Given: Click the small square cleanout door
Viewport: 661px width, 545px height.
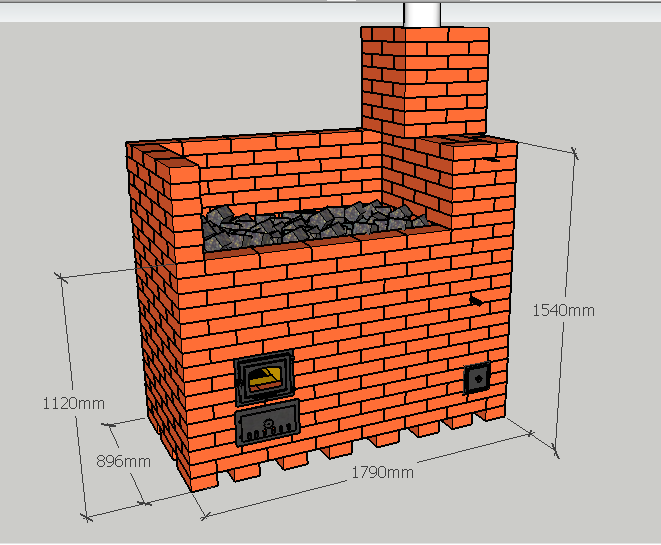Looking at the screenshot, I should pyautogui.click(x=478, y=378).
